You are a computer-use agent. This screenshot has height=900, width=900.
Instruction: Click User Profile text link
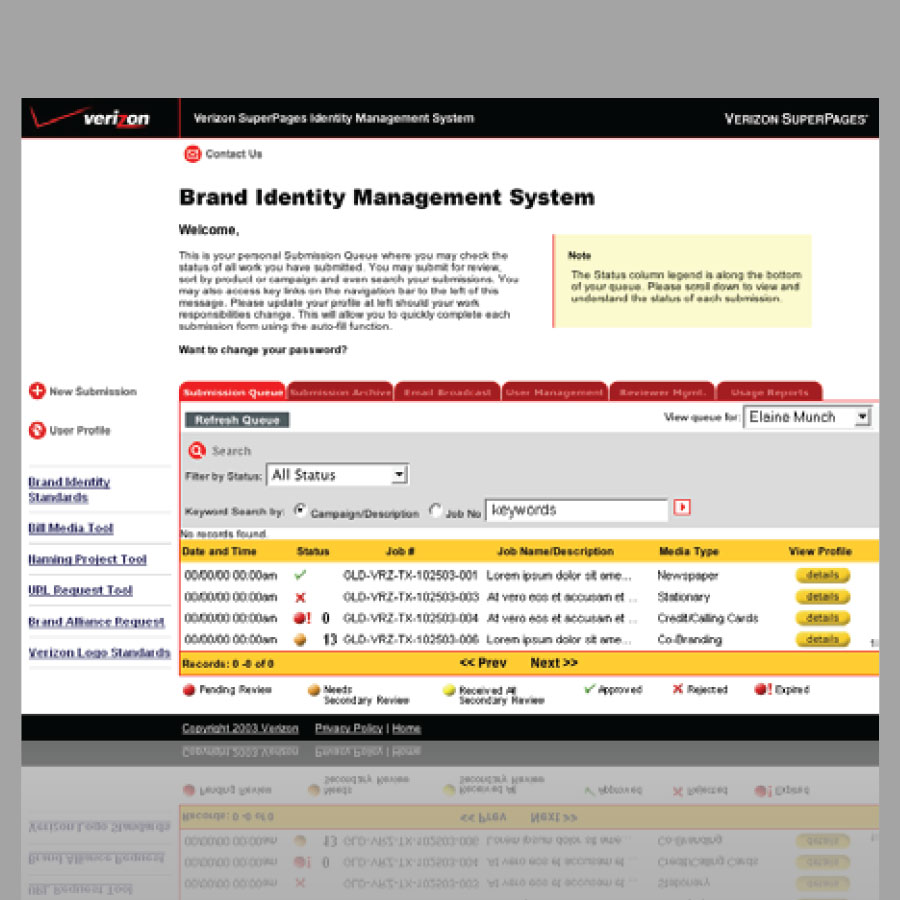[x=80, y=430]
